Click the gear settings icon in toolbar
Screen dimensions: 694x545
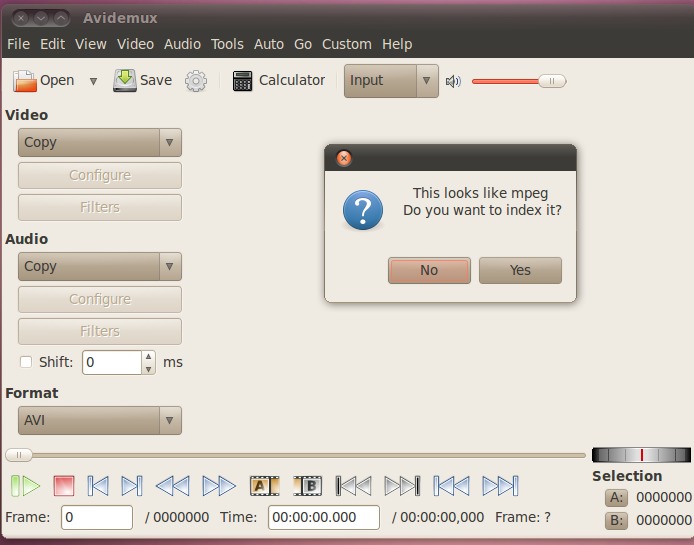click(196, 81)
